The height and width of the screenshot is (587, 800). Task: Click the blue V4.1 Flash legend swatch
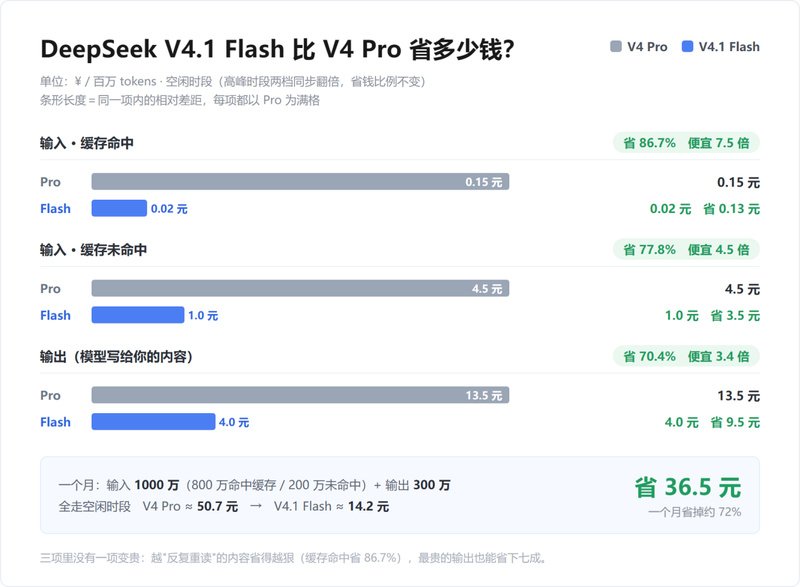point(687,46)
